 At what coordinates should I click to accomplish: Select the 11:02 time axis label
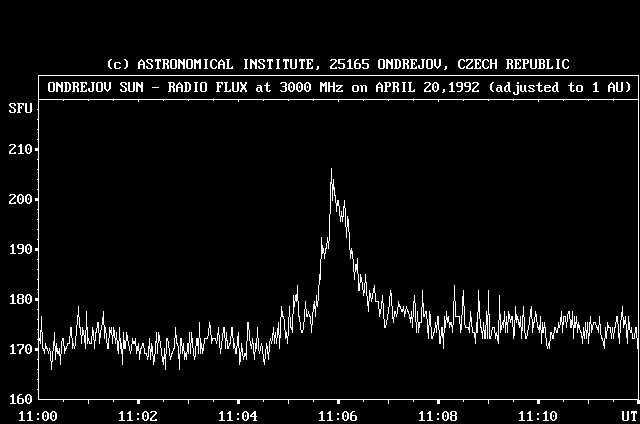point(138,415)
